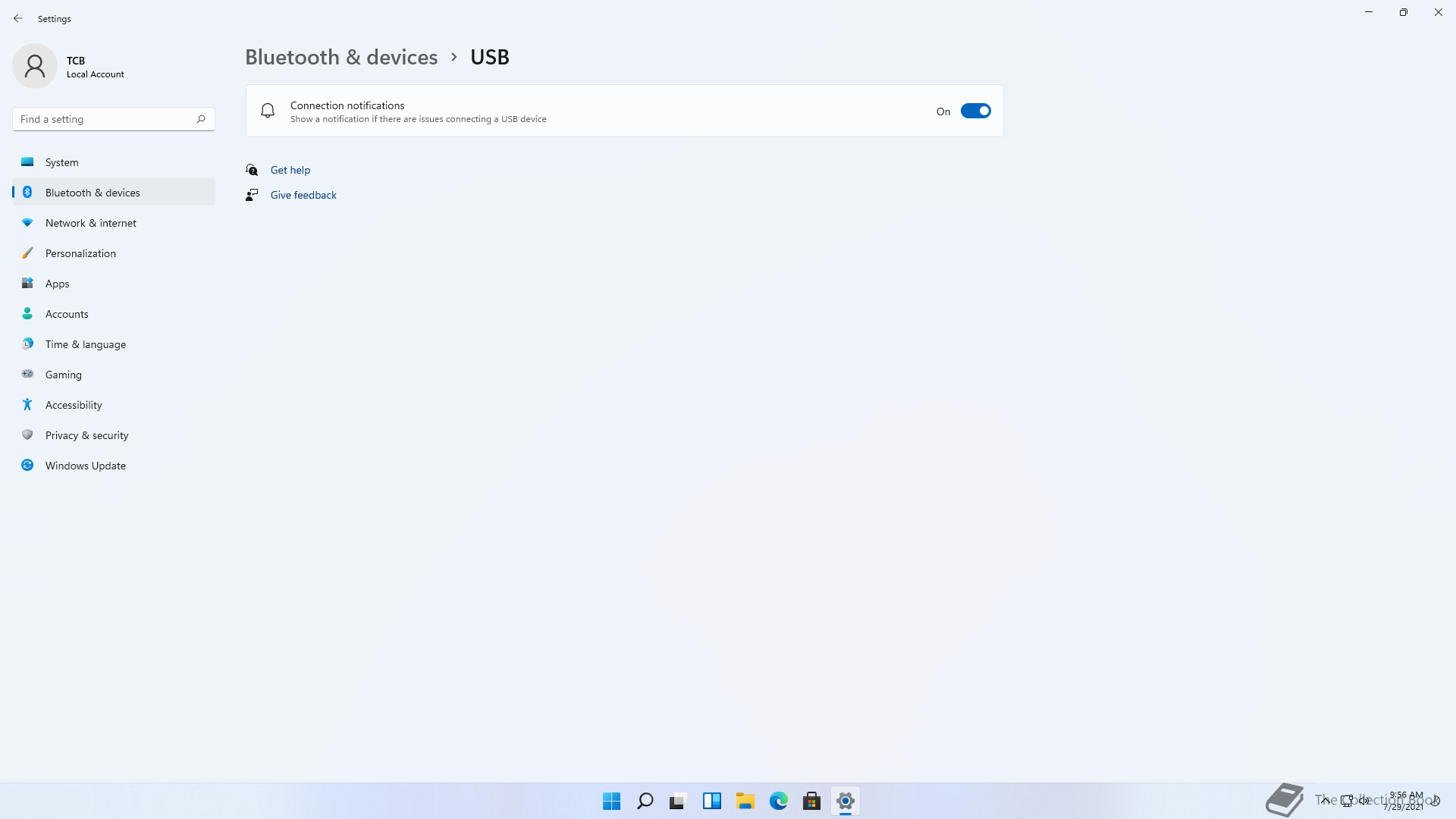Open Network & internet settings
This screenshot has width=1456, height=819.
[x=90, y=223]
